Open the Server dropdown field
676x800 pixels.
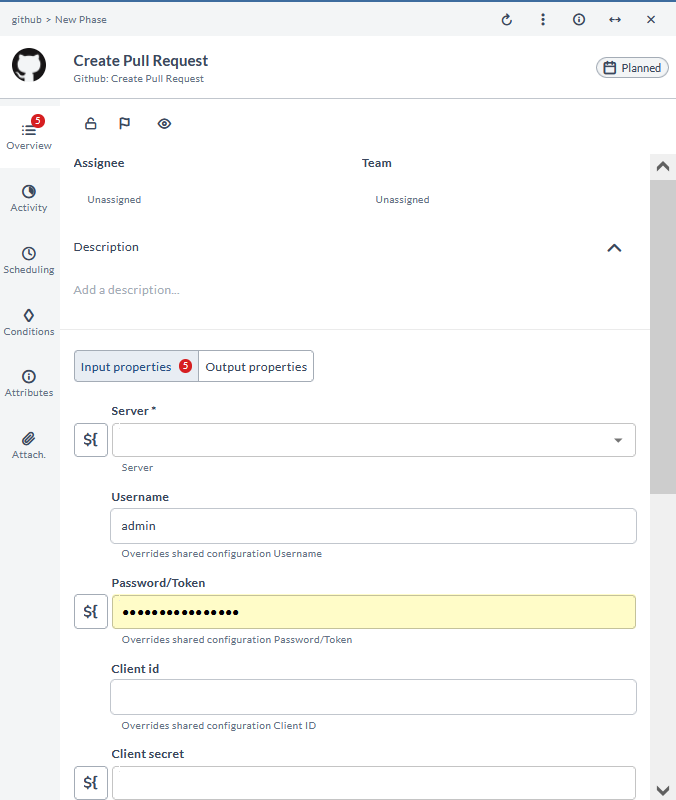(x=374, y=440)
